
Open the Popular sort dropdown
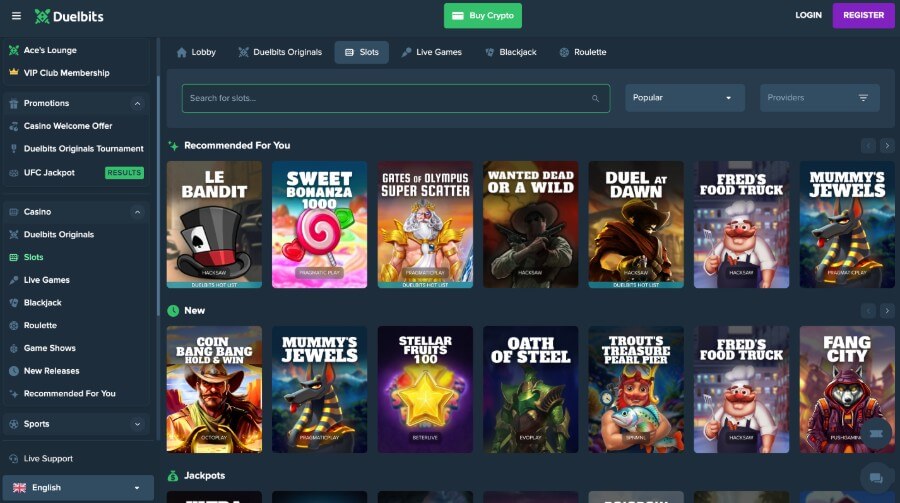click(685, 98)
